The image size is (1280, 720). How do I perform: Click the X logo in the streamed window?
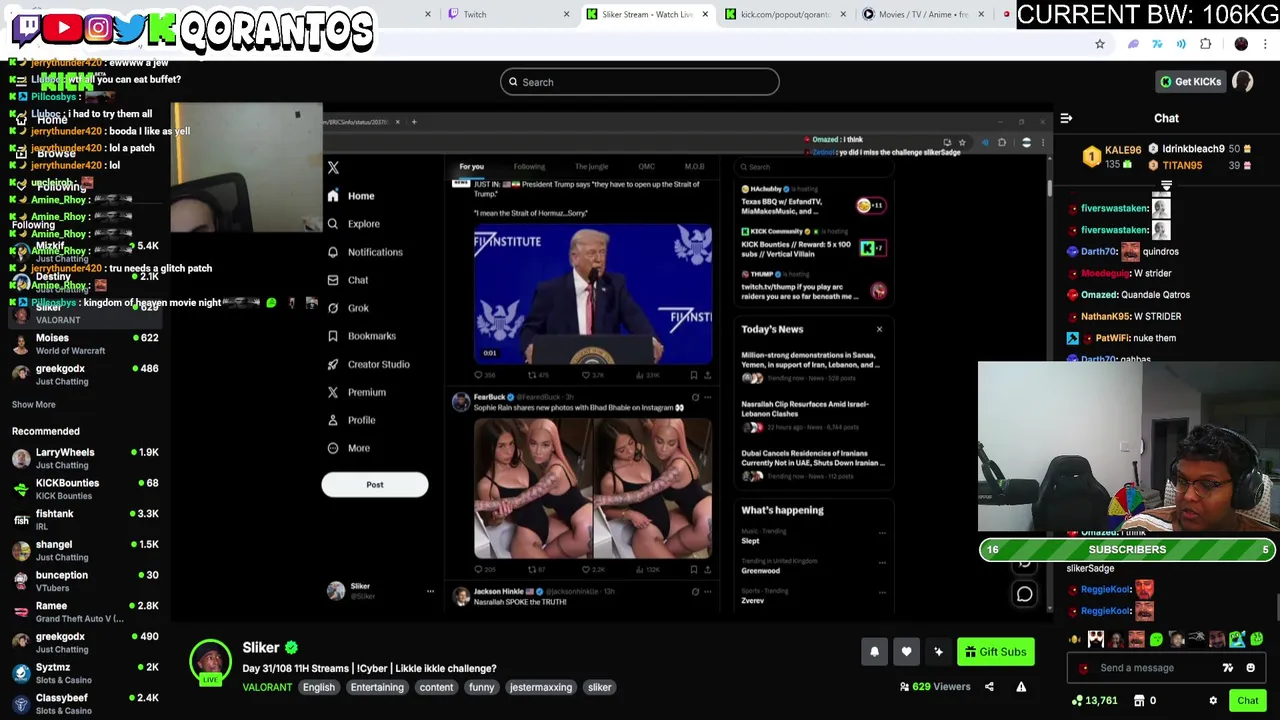[x=333, y=168]
